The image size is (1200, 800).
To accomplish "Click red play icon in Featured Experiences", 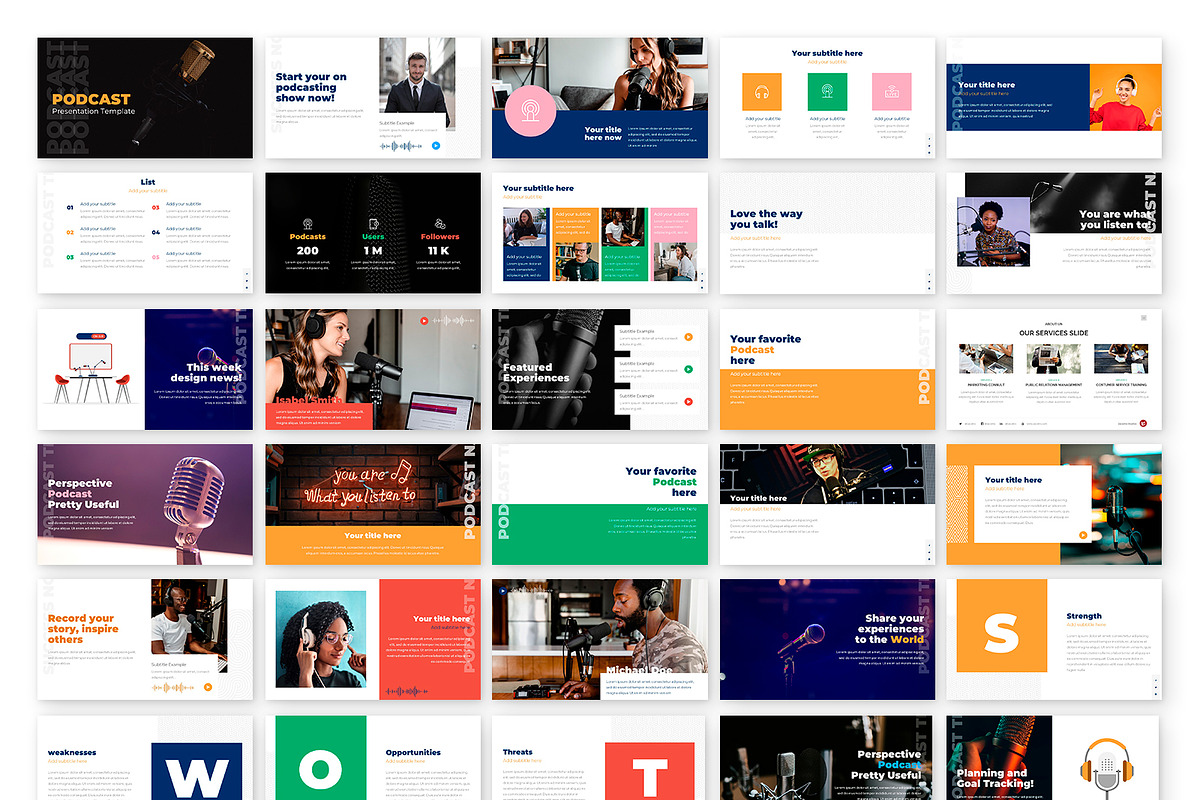I will [x=688, y=402].
